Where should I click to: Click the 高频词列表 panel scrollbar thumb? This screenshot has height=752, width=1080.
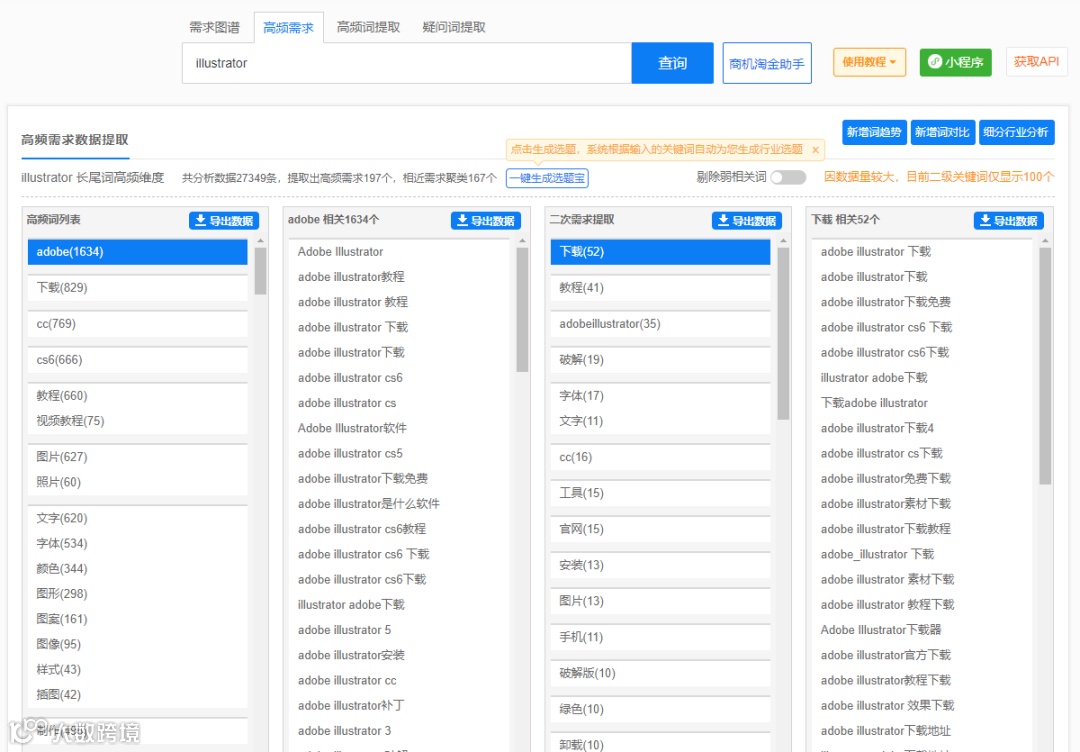pyautogui.click(x=260, y=271)
